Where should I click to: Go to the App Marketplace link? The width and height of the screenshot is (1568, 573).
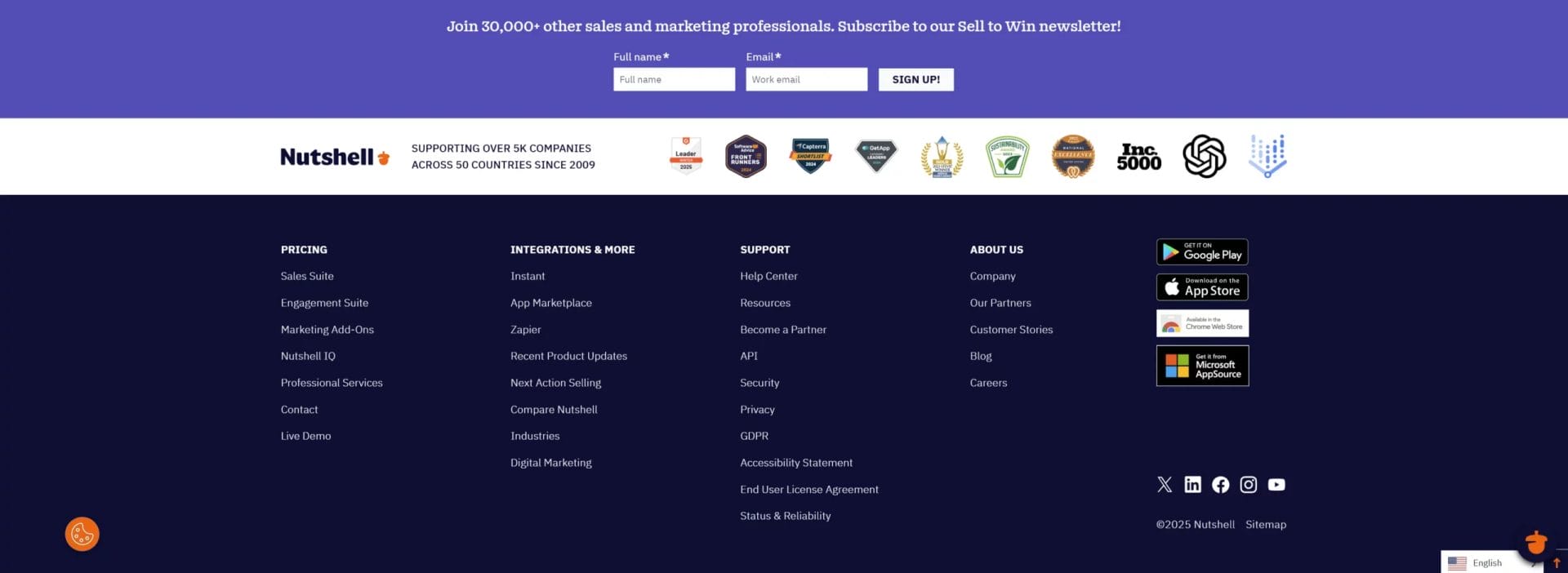pyautogui.click(x=551, y=303)
